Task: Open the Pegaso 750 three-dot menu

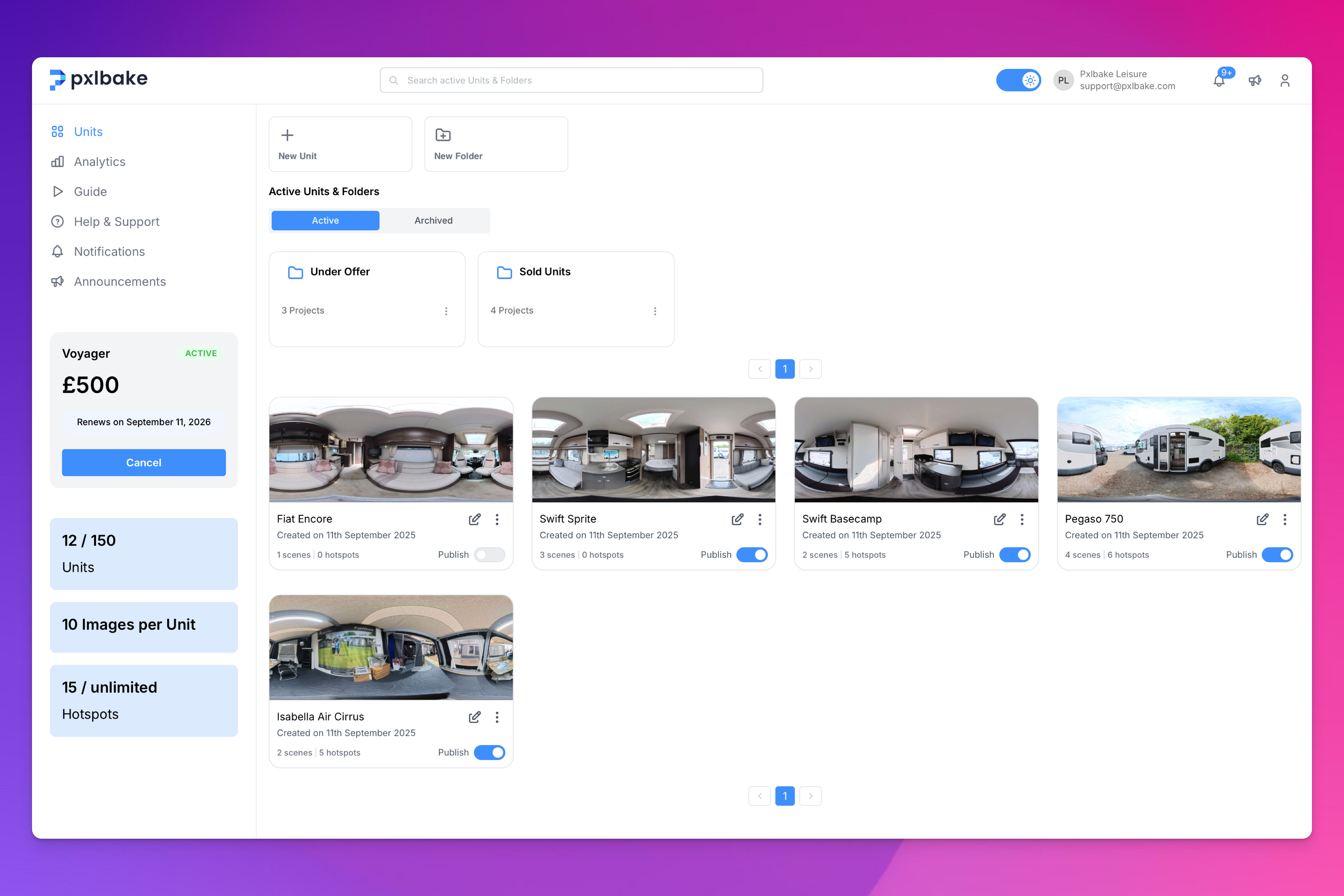Action: [1285, 519]
